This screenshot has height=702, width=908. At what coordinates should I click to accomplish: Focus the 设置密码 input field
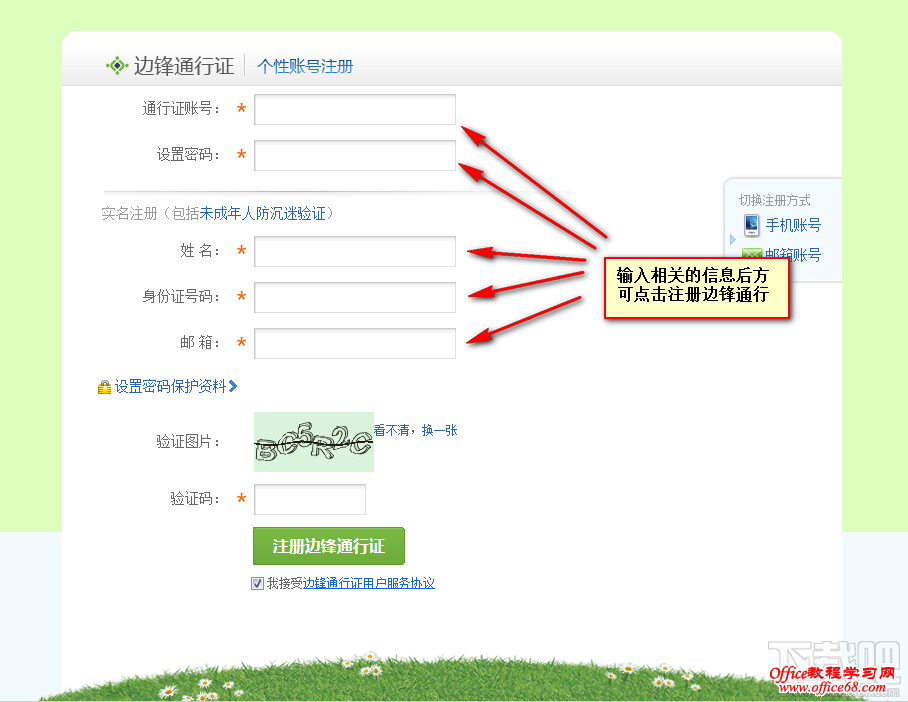click(x=355, y=155)
